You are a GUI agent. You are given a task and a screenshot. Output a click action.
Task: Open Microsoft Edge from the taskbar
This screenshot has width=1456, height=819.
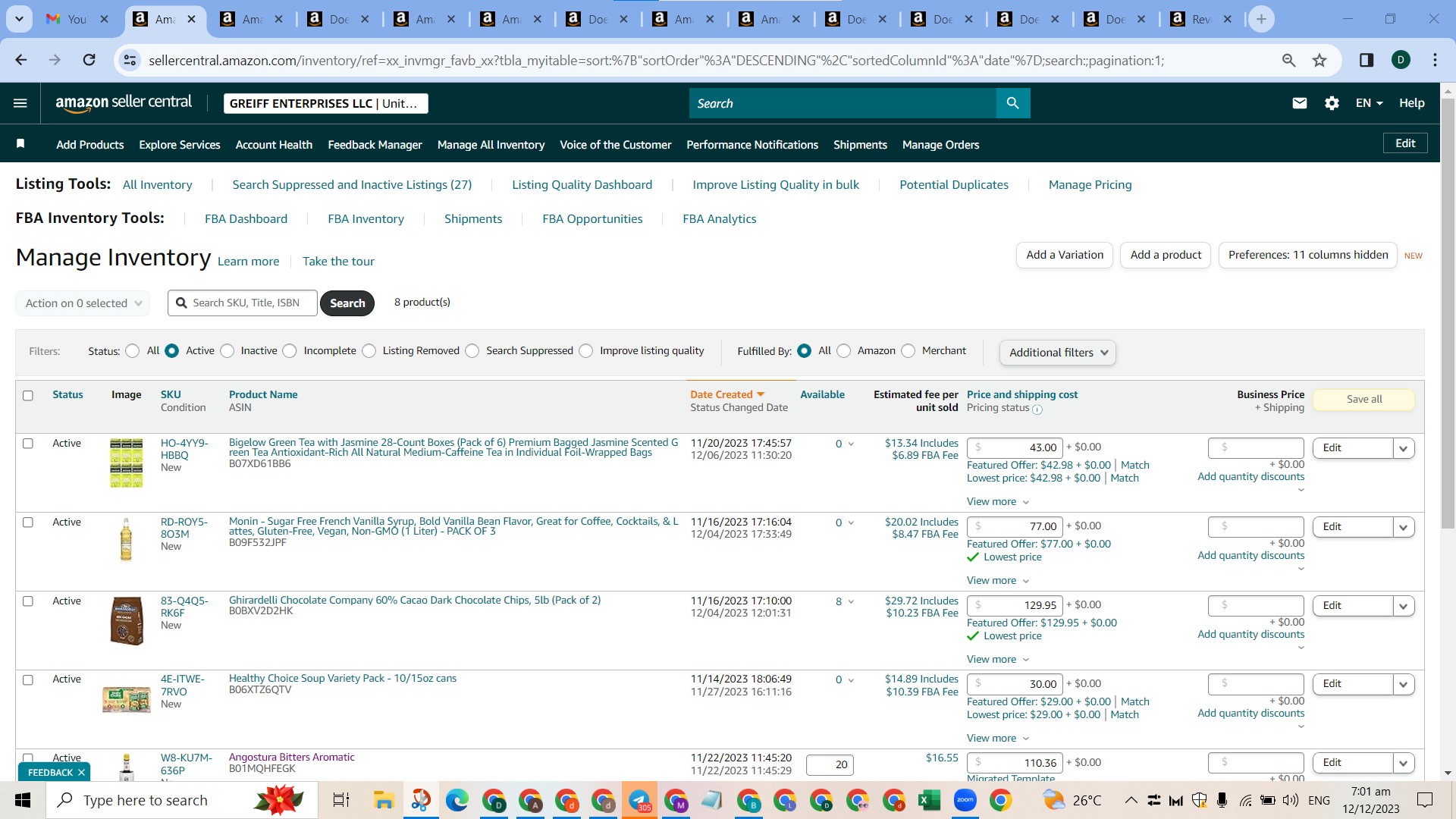[x=457, y=800]
